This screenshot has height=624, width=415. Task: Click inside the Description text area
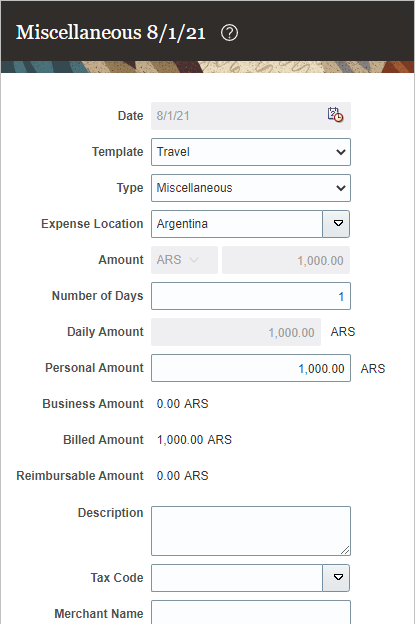coord(251,531)
